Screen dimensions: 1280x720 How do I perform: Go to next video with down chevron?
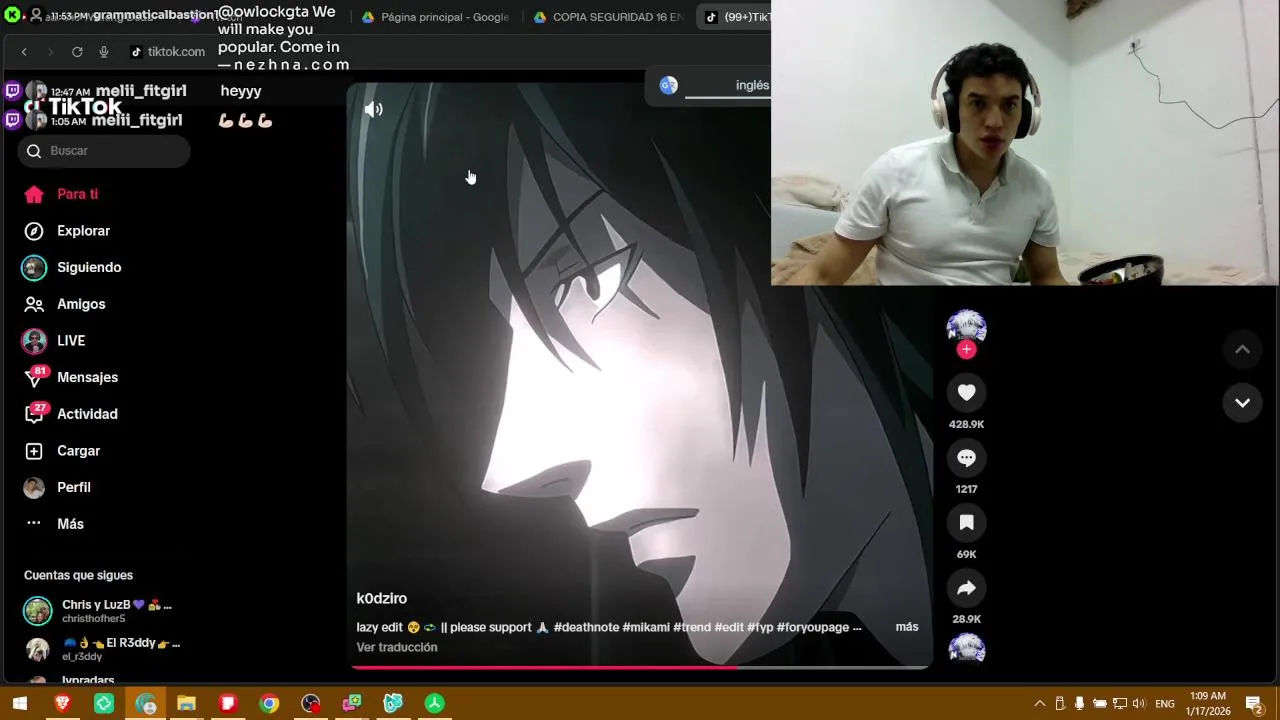1242,403
